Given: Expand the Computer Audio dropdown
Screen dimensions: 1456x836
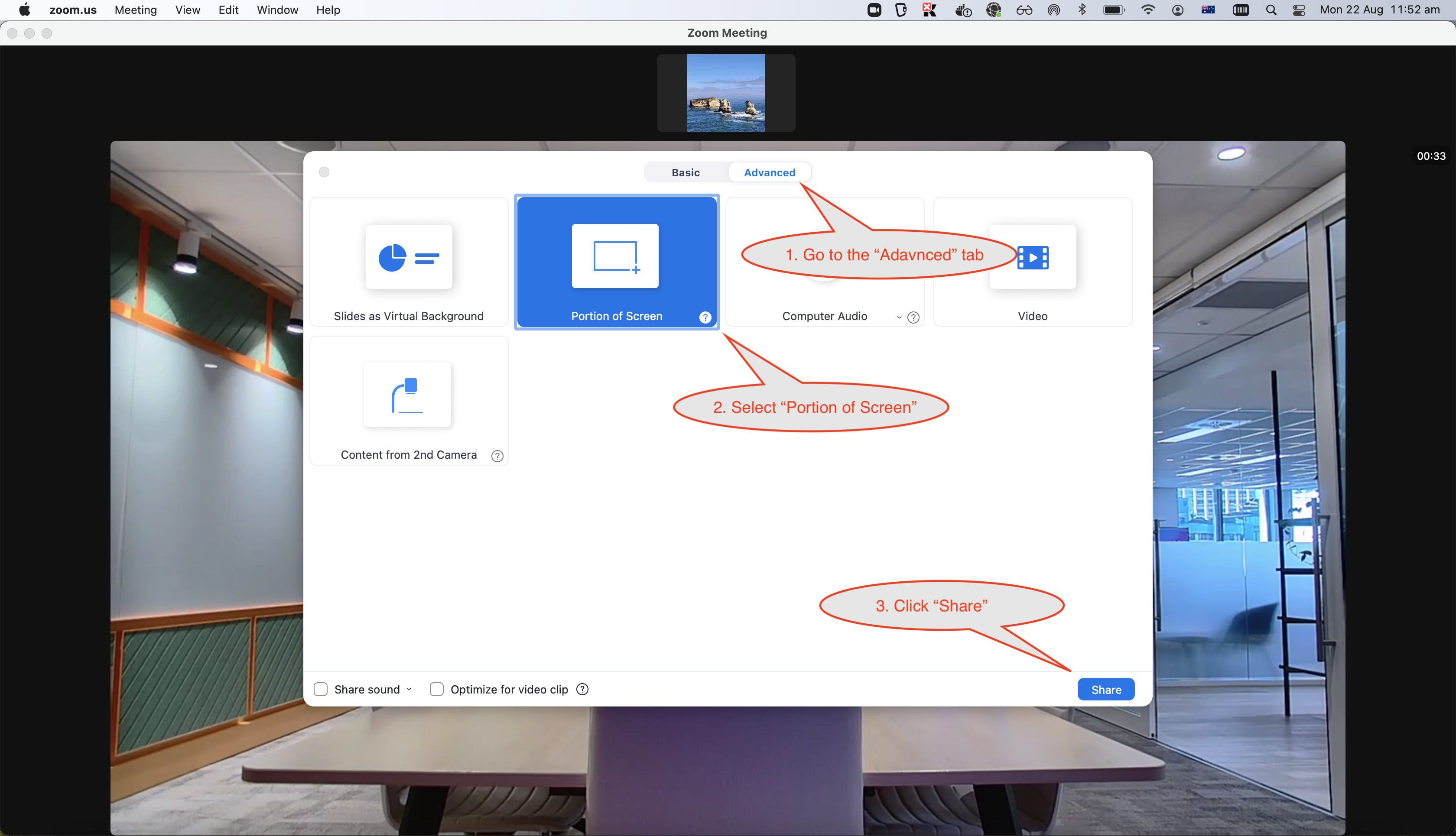Looking at the screenshot, I should tap(898, 318).
